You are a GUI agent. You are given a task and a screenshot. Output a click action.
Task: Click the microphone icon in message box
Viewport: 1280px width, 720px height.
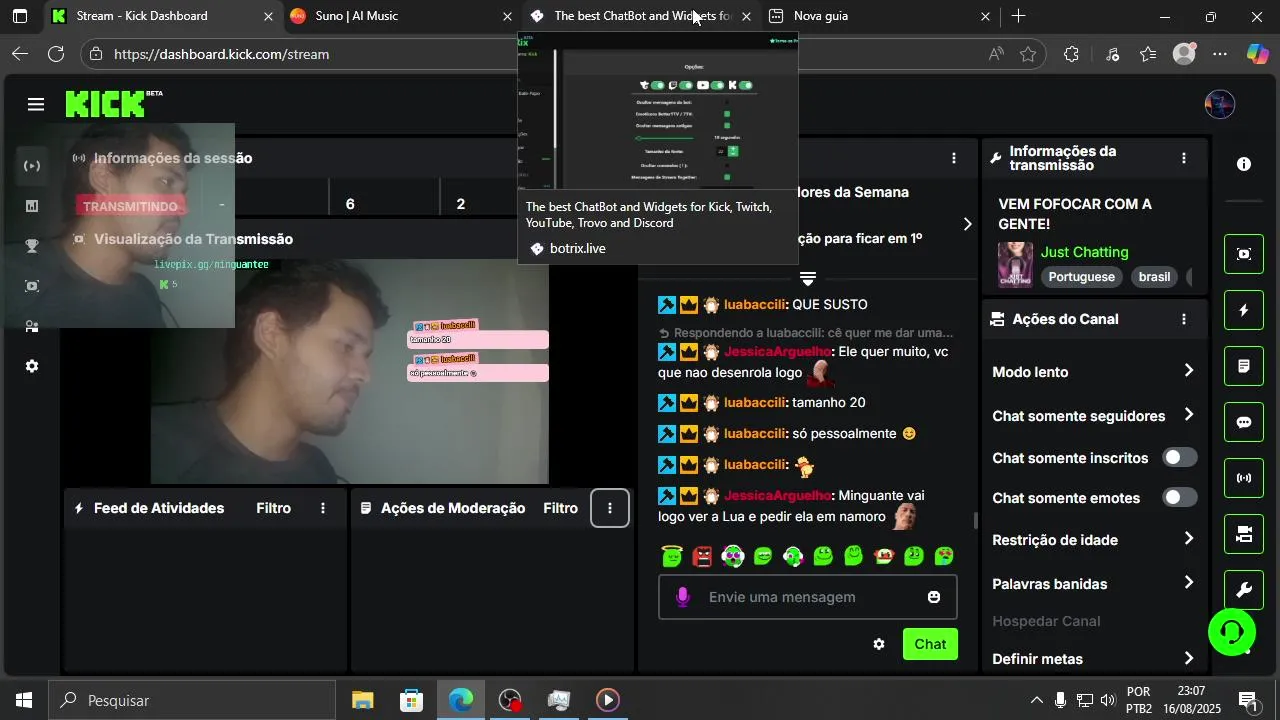coord(683,597)
